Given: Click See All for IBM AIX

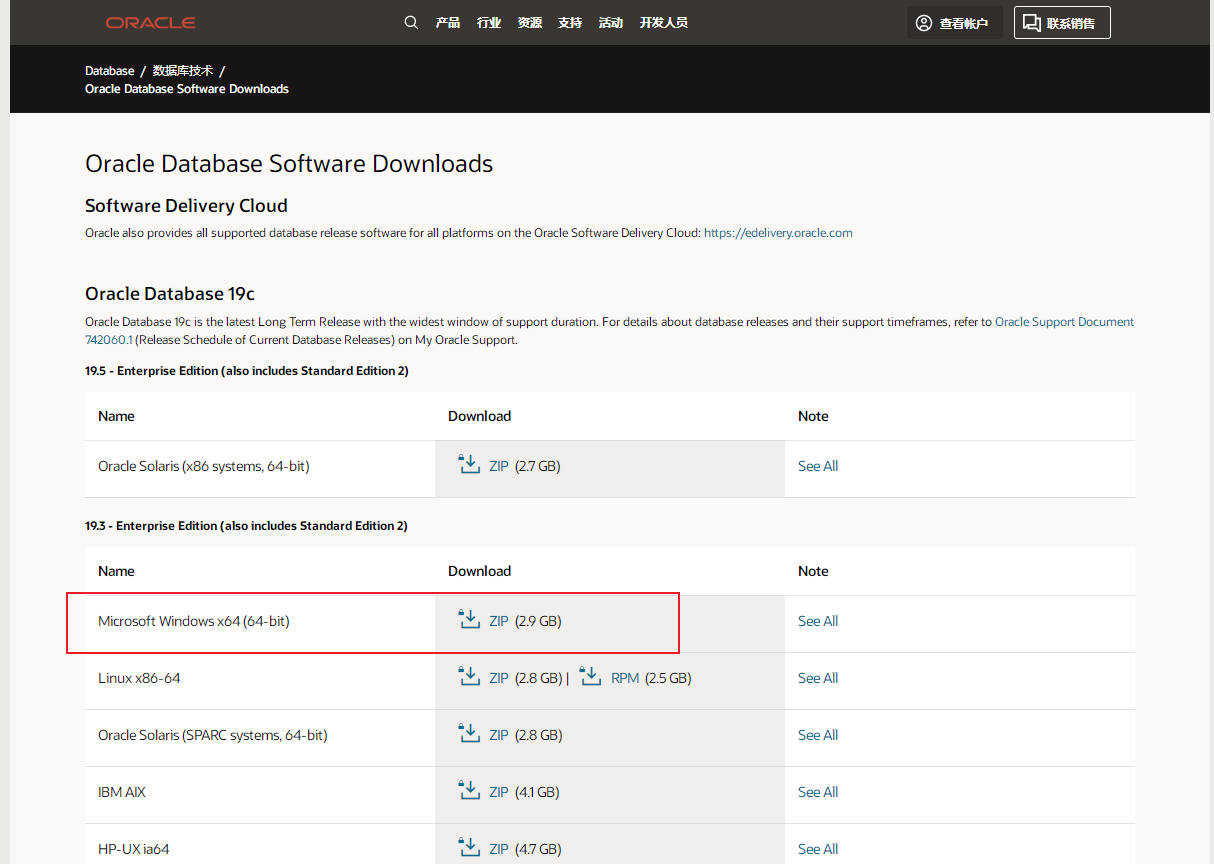Looking at the screenshot, I should 818,792.
